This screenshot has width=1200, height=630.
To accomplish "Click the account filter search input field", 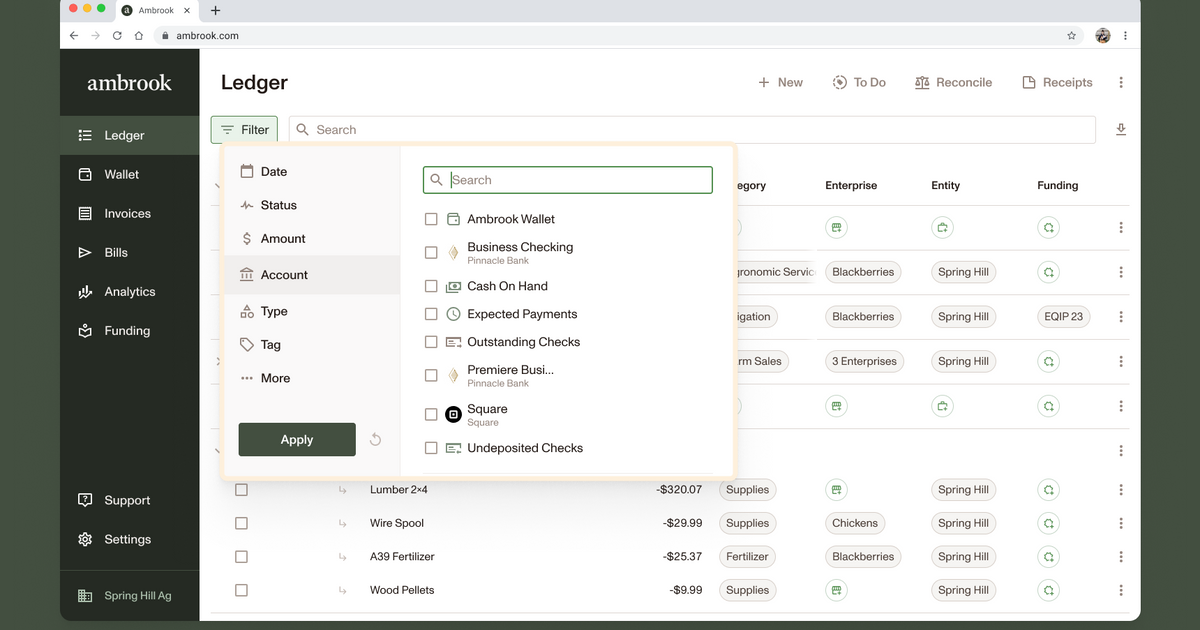I will pos(567,179).
